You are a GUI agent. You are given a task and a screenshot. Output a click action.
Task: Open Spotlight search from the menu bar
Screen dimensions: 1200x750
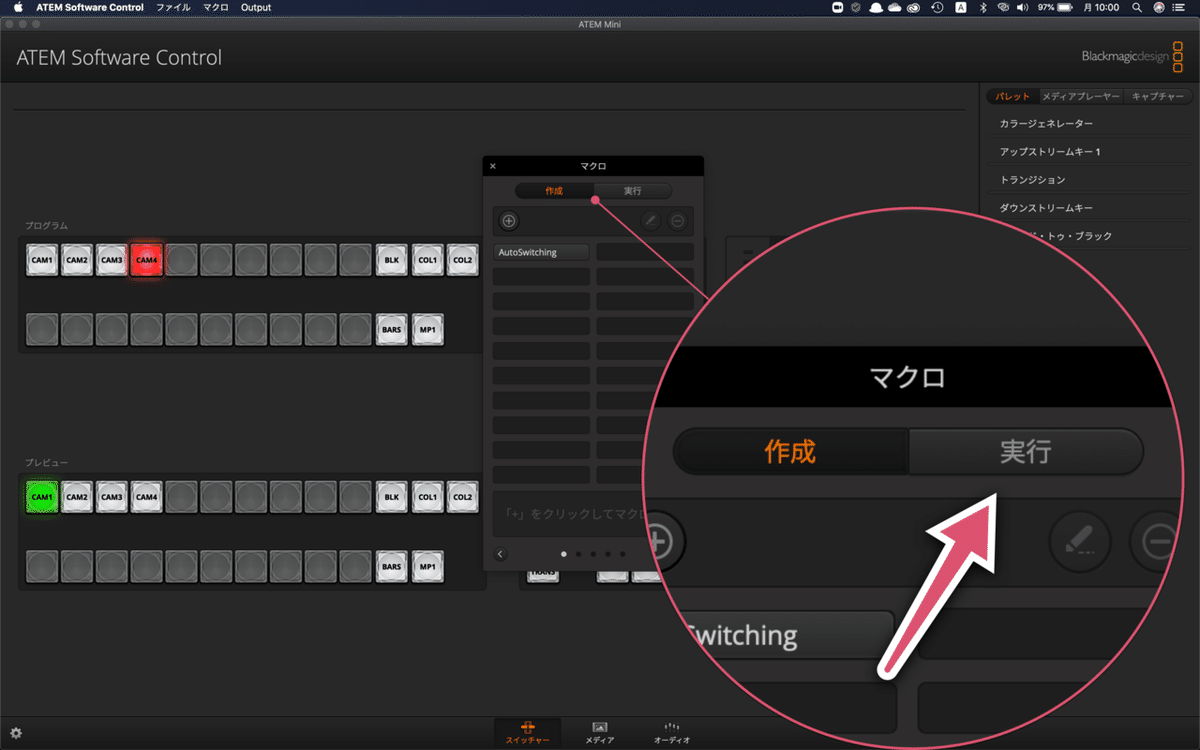[x=1137, y=7]
